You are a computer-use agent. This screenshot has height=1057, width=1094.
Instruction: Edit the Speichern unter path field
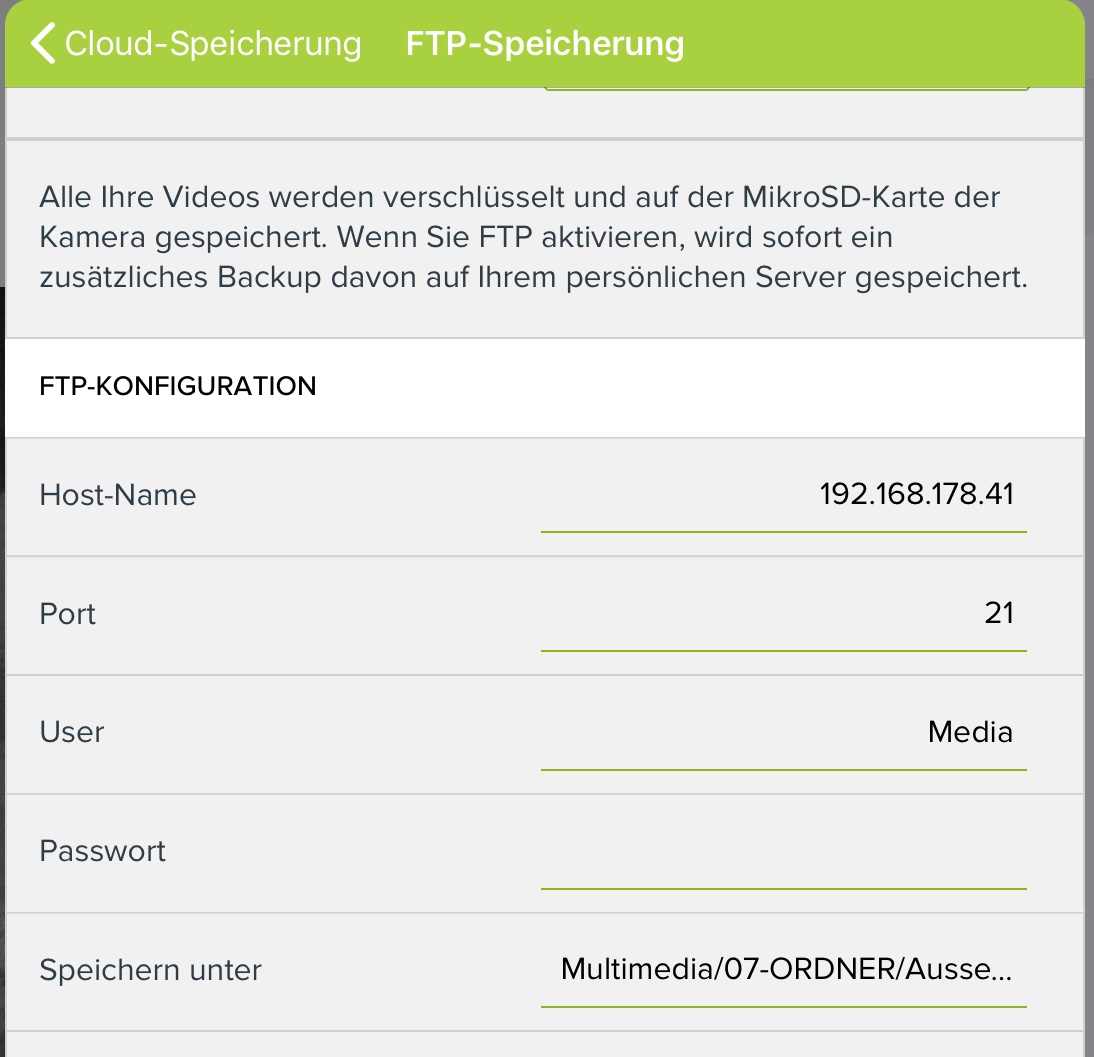[784, 969]
